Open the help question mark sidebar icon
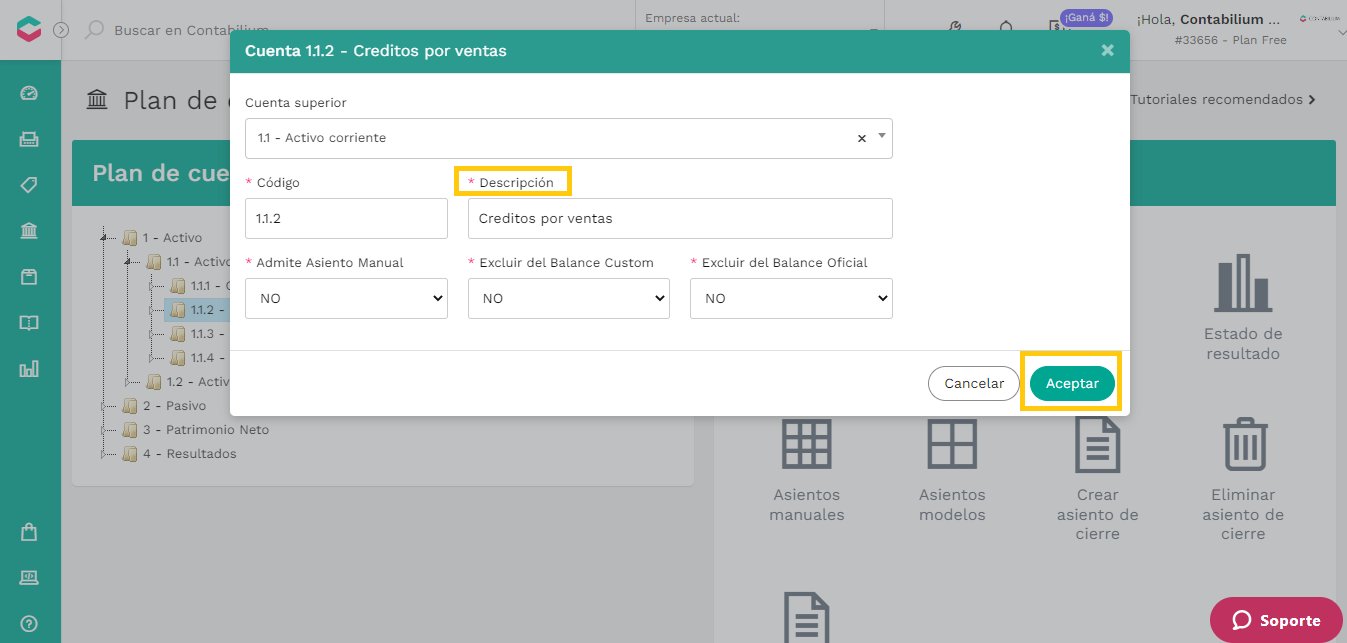Image resolution: width=1347 pixels, height=643 pixels. click(x=29, y=623)
